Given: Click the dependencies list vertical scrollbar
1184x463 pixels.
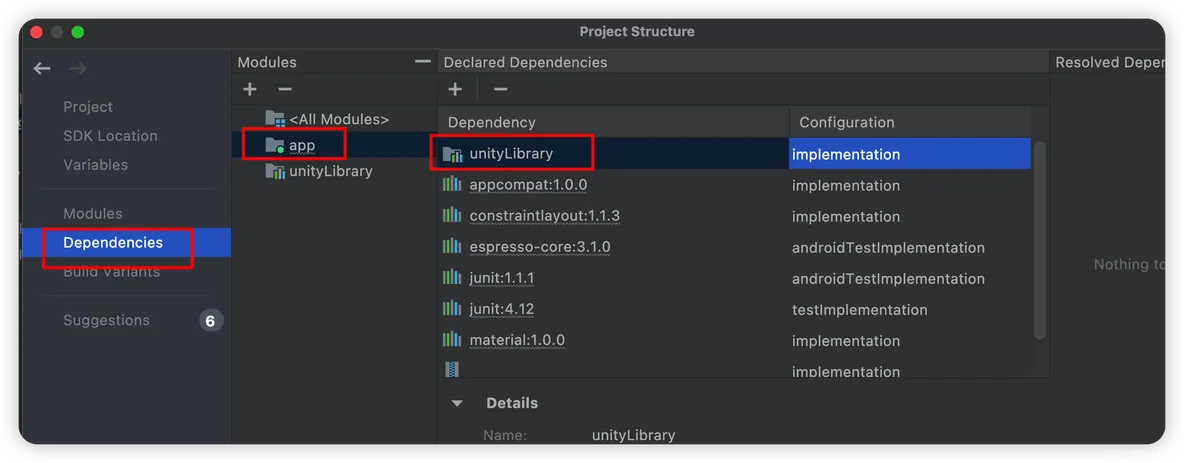Looking at the screenshot, I should point(1040,240).
